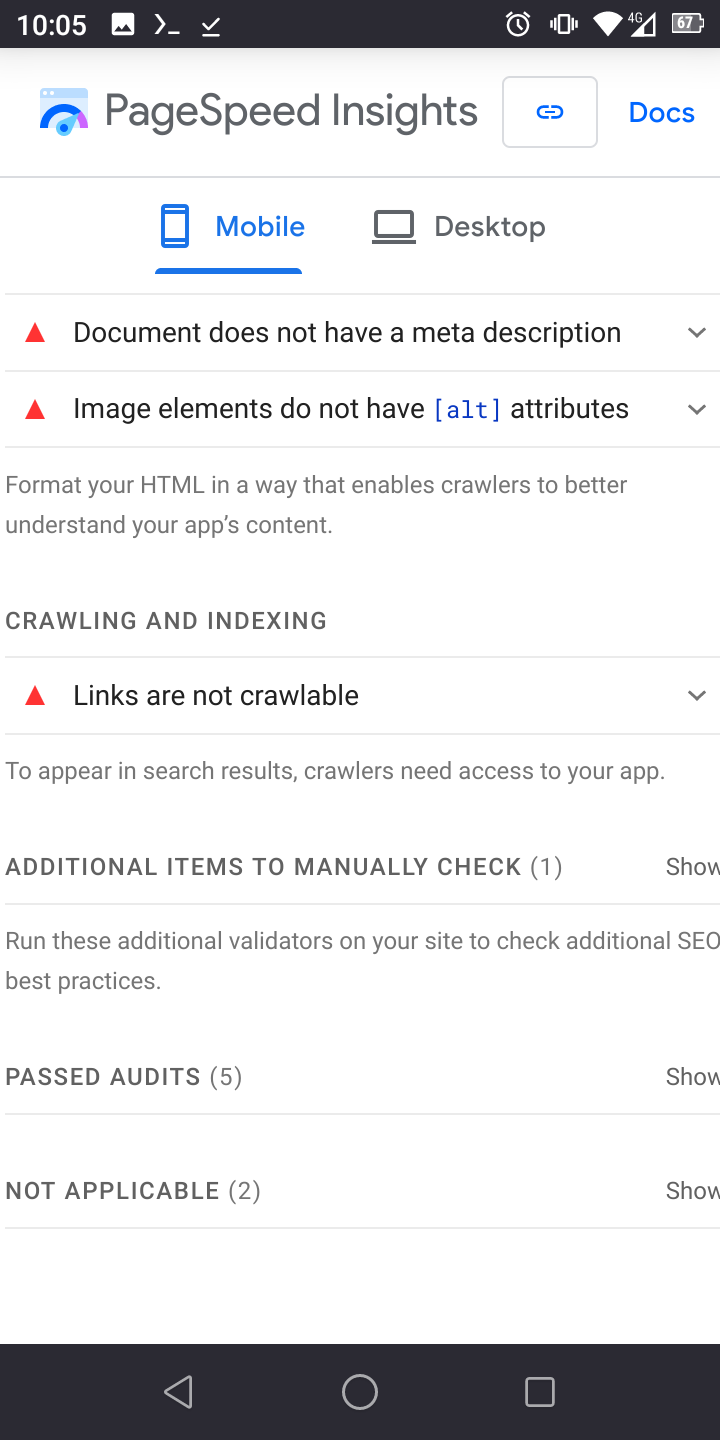This screenshot has width=720, height=1440.
Task: Tap the Android back navigation triangle
Action: pyautogui.click(x=179, y=1391)
